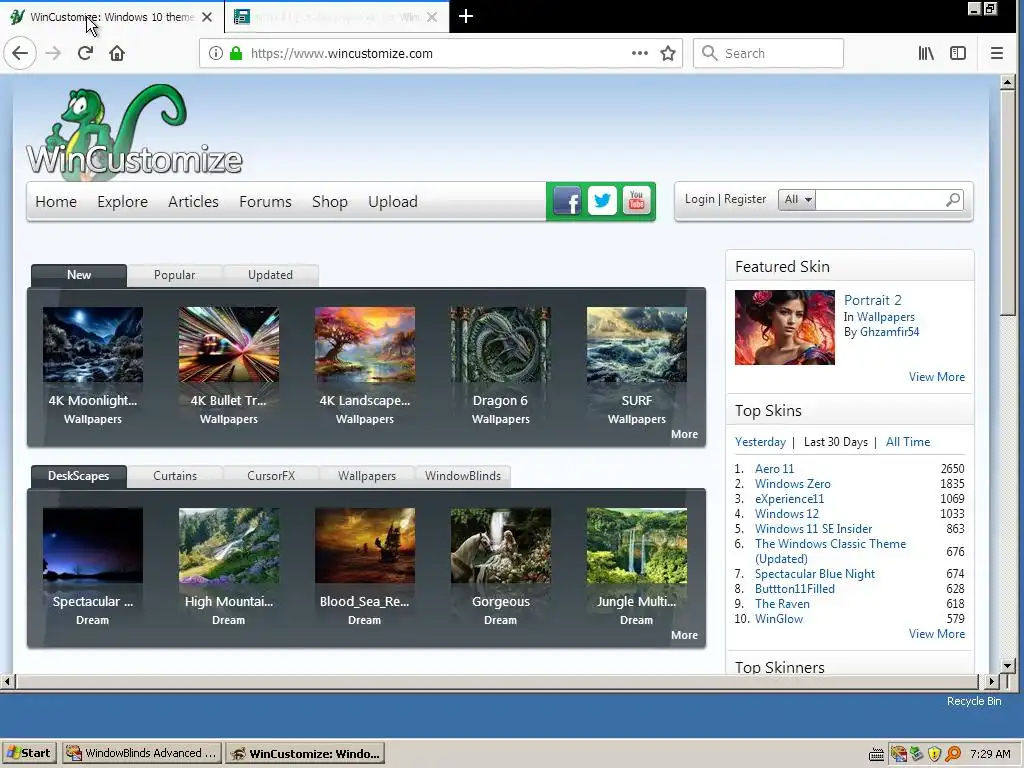Open the Explore menu item
This screenshot has height=768, width=1024.
click(122, 202)
